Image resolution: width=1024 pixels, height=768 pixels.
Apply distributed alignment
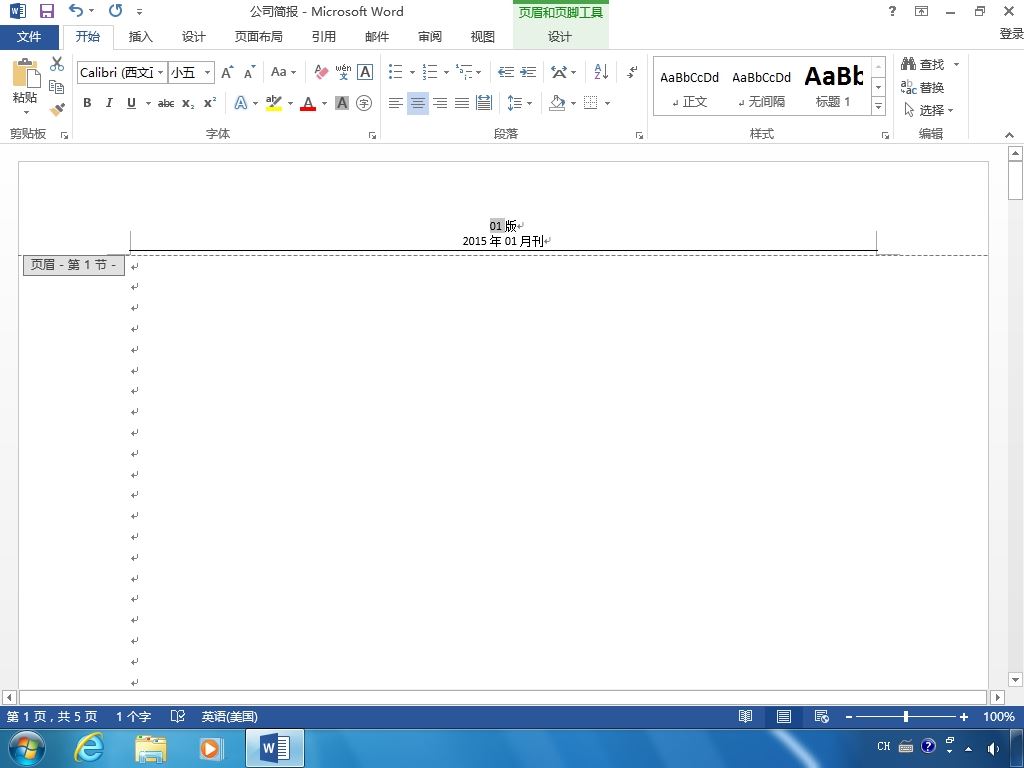click(x=484, y=103)
